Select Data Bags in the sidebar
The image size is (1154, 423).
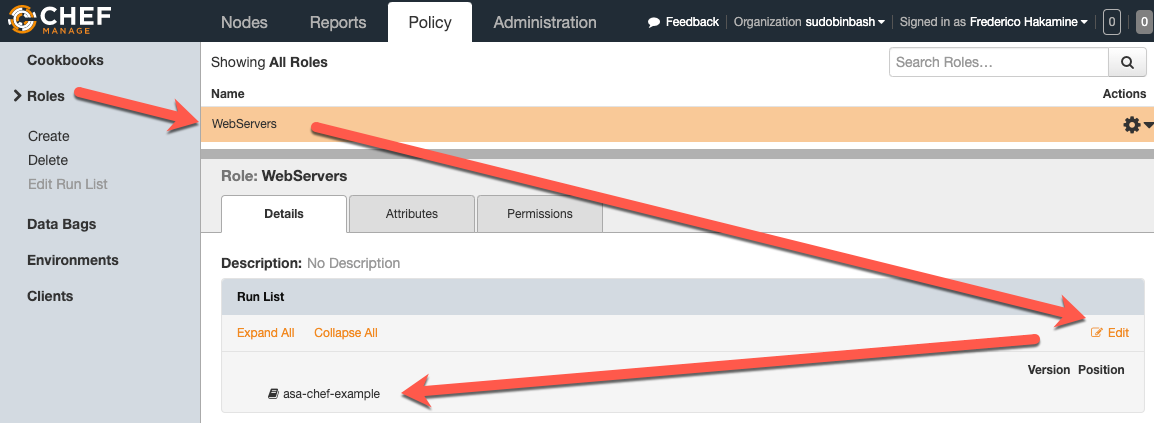coord(61,224)
